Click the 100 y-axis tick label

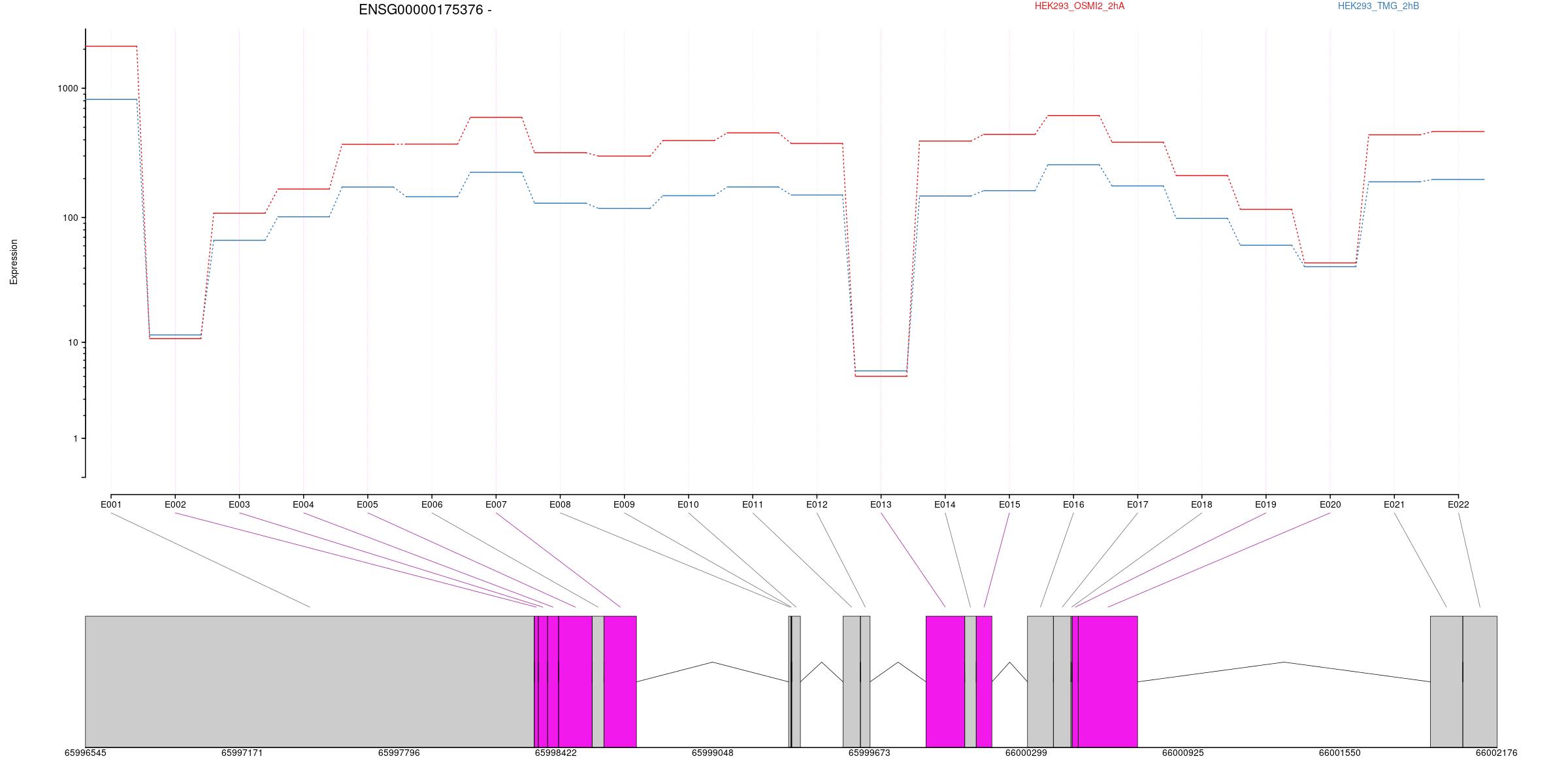pyautogui.click(x=71, y=218)
